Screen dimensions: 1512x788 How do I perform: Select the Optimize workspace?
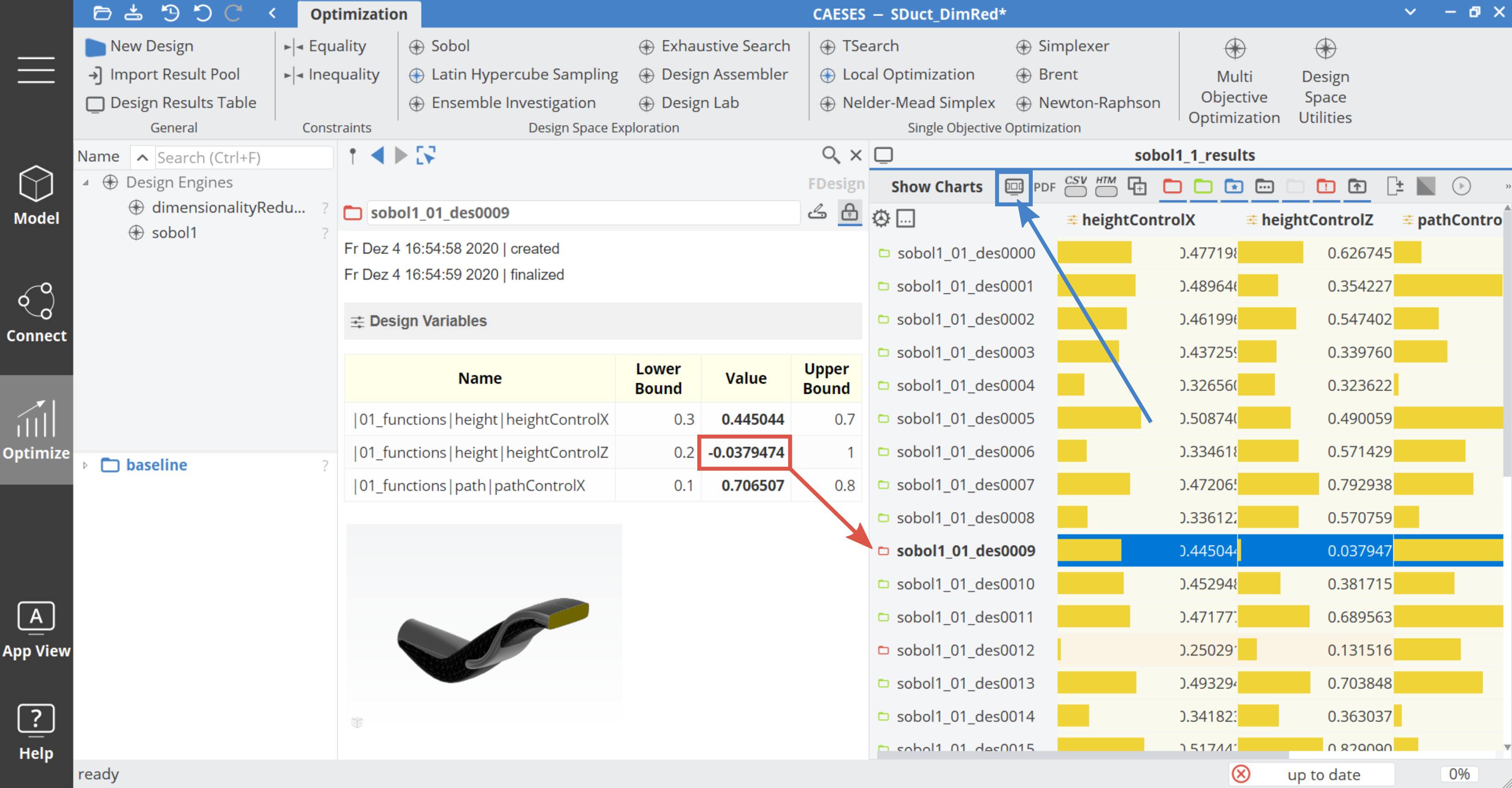coord(36,430)
